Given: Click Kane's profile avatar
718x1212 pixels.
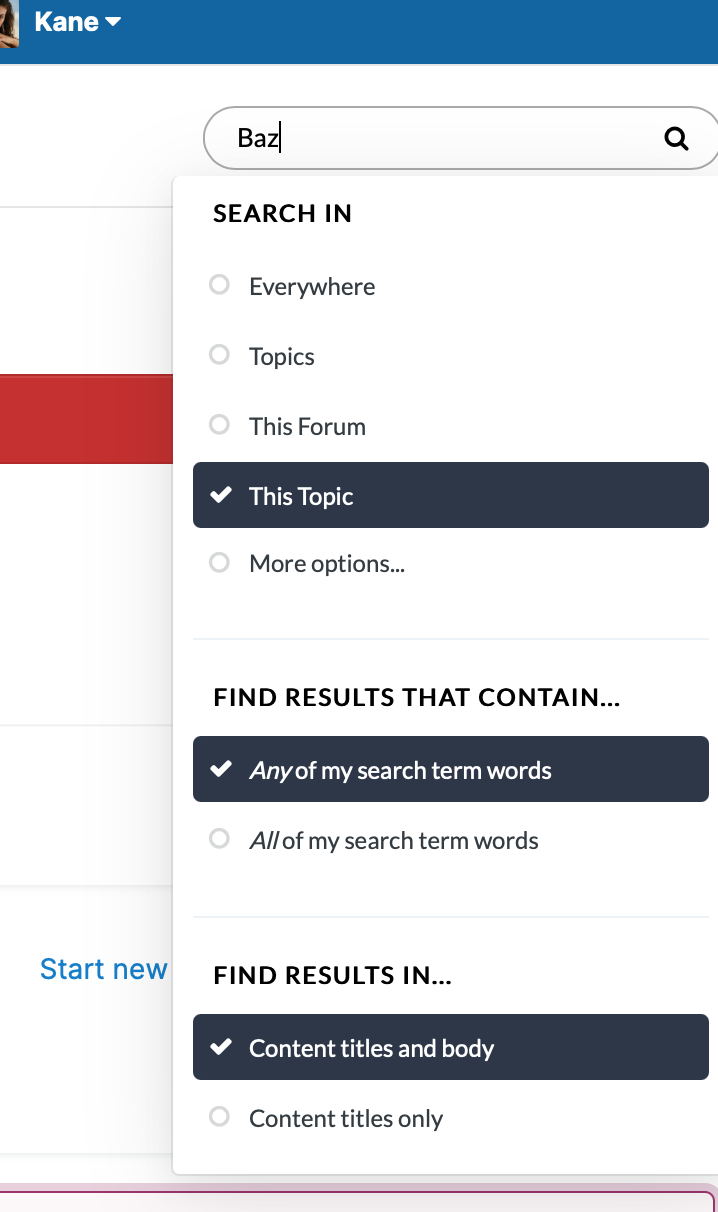Looking at the screenshot, I should (9, 23).
